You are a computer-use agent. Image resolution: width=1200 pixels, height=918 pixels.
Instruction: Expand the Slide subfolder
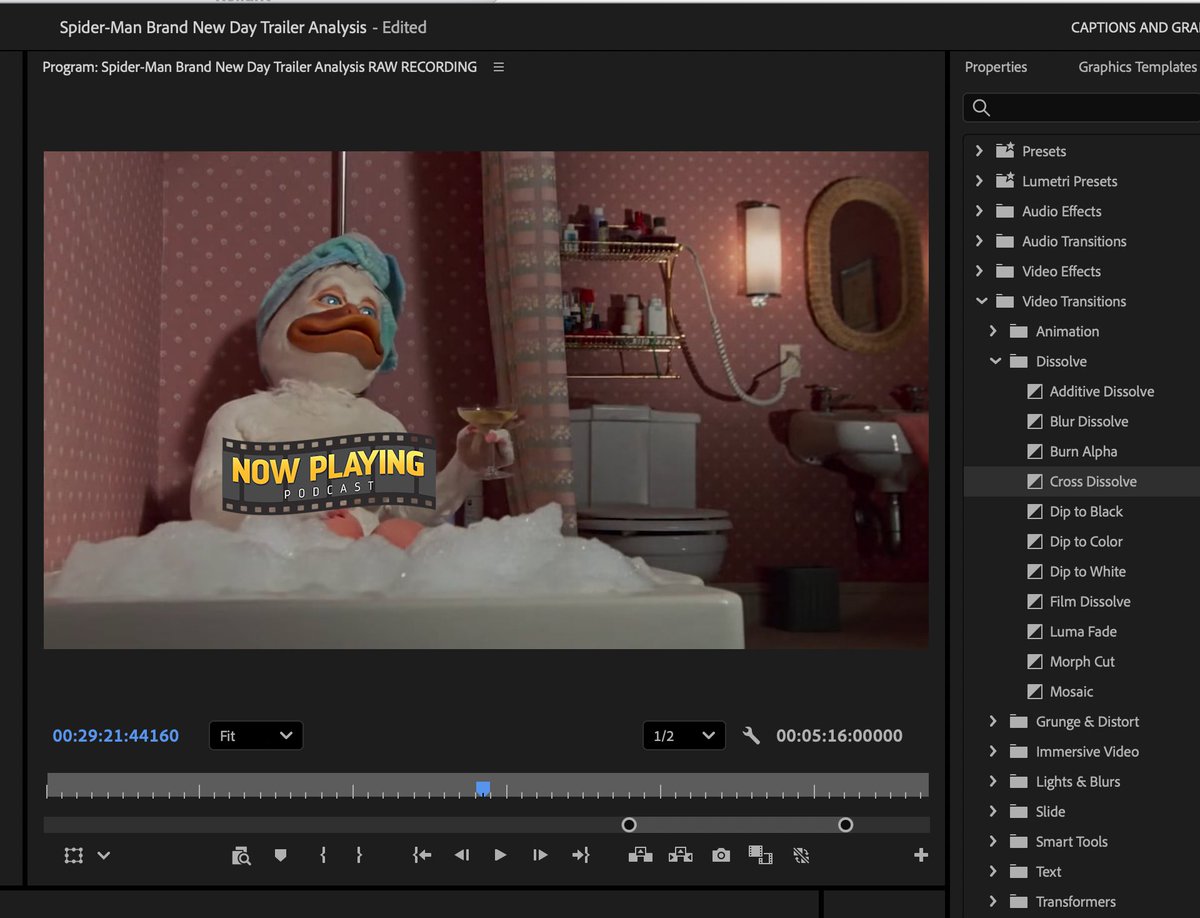point(994,811)
